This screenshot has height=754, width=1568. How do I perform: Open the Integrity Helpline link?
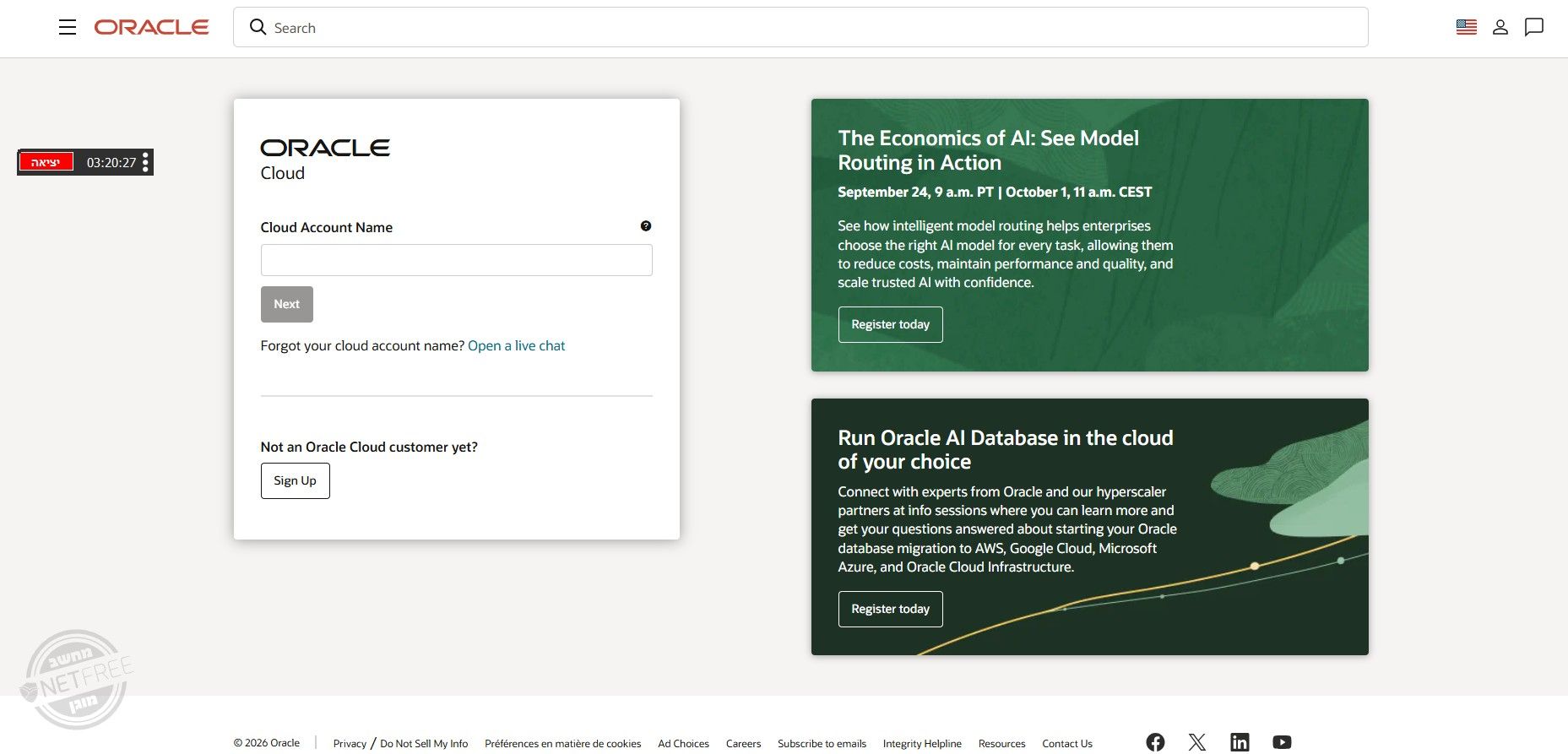tap(922, 743)
